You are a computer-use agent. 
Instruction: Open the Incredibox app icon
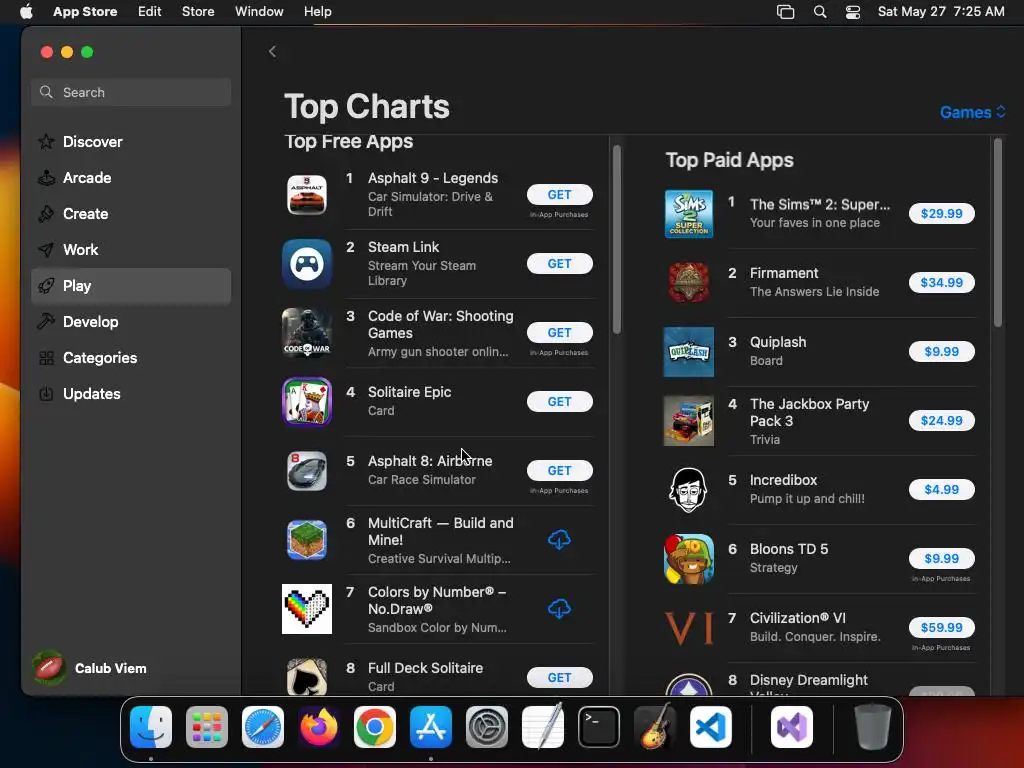point(688,490)
